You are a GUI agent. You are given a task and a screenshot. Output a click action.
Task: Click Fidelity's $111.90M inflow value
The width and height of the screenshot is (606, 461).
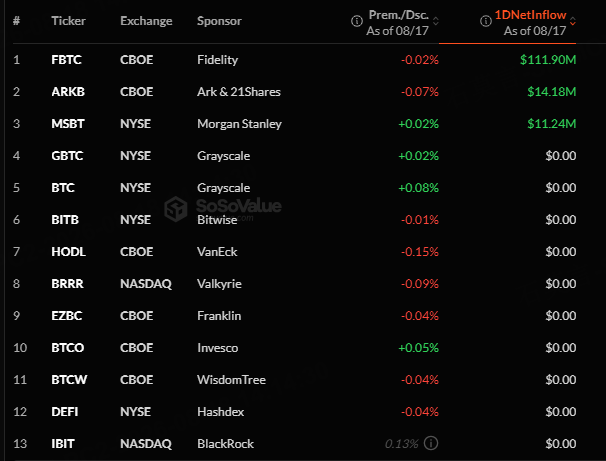pyautogui.click(x=548, y=60)
